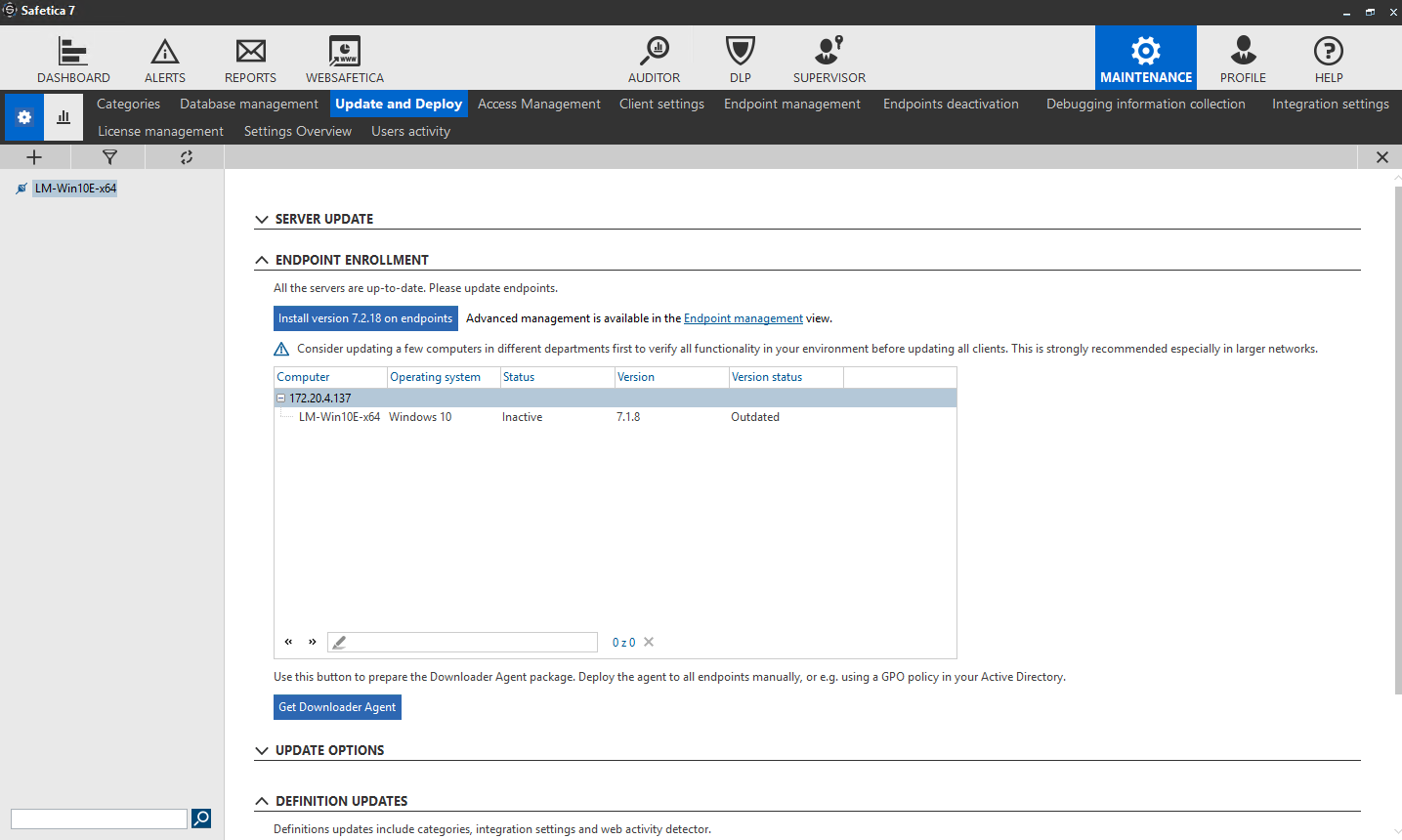Sort by the Status column header
The image size is (1402, 840).
point(557,377)
